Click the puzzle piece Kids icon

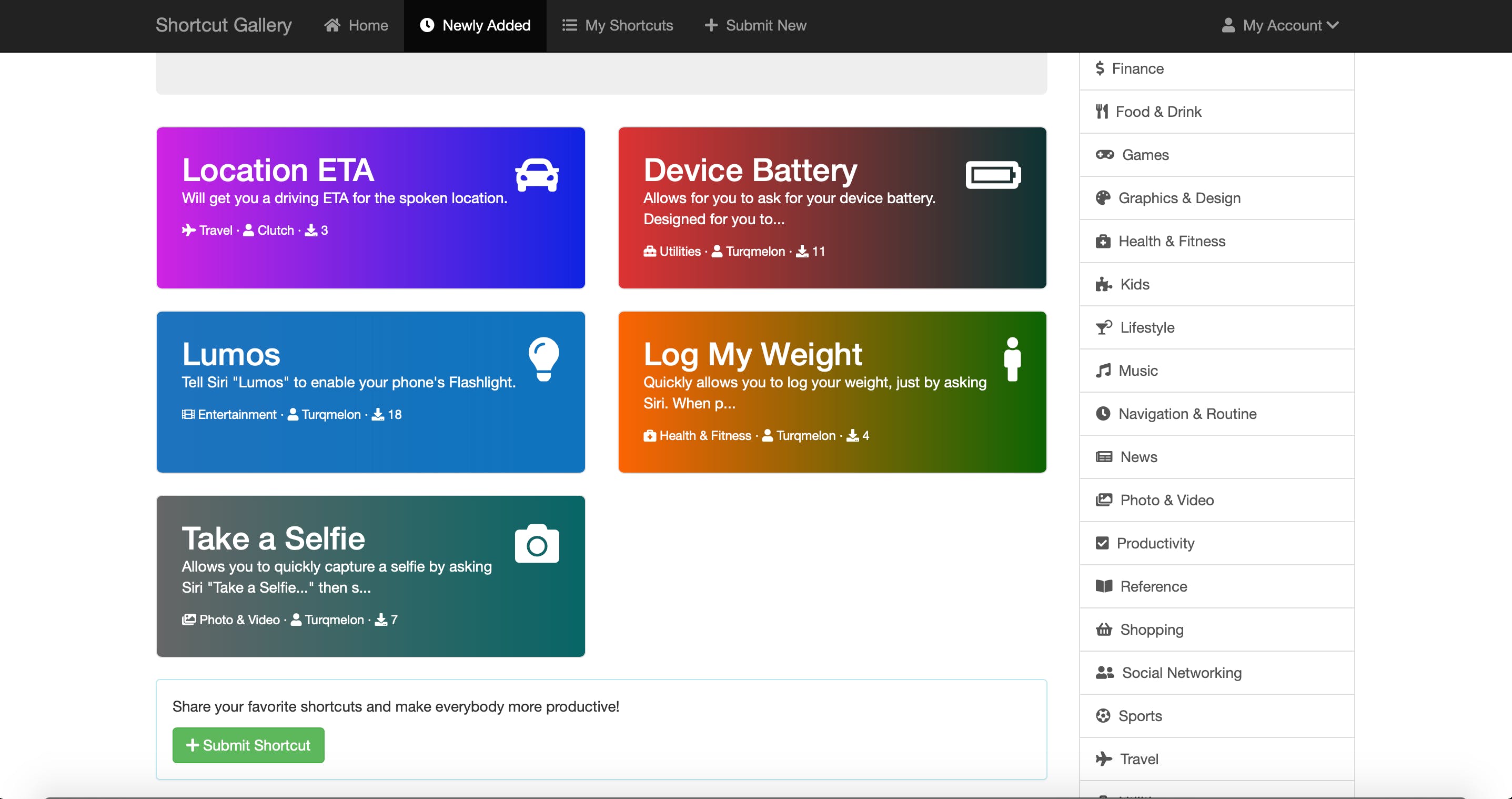[x=1103, y=284]
